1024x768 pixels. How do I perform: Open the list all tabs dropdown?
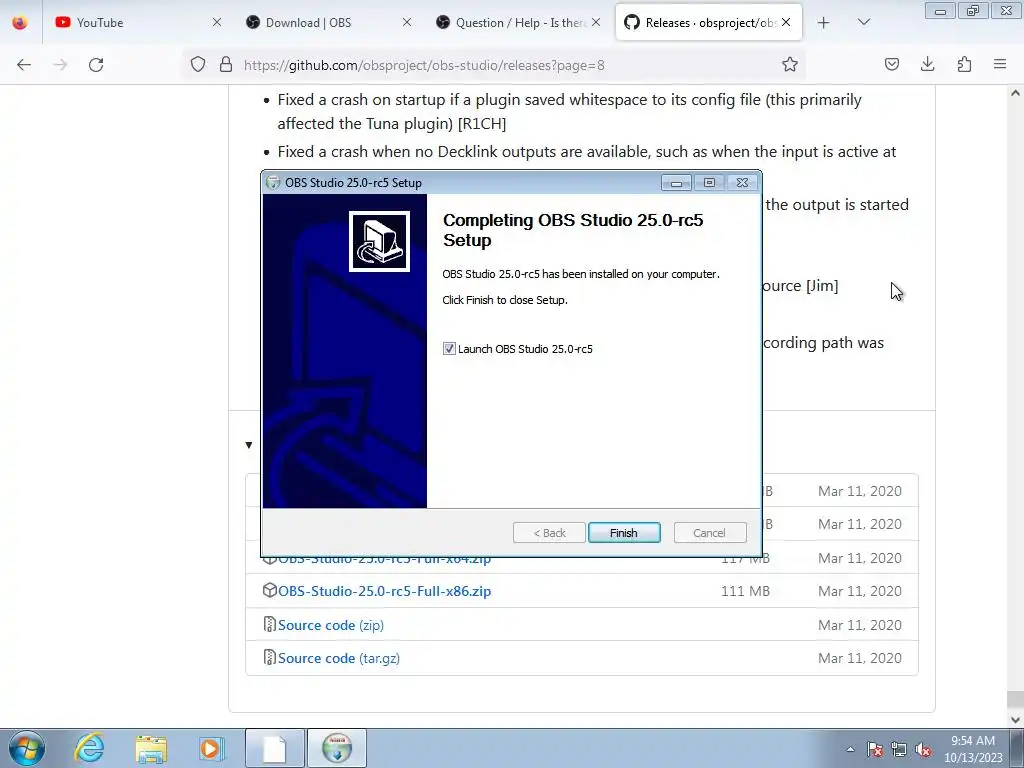pos(863,23)
